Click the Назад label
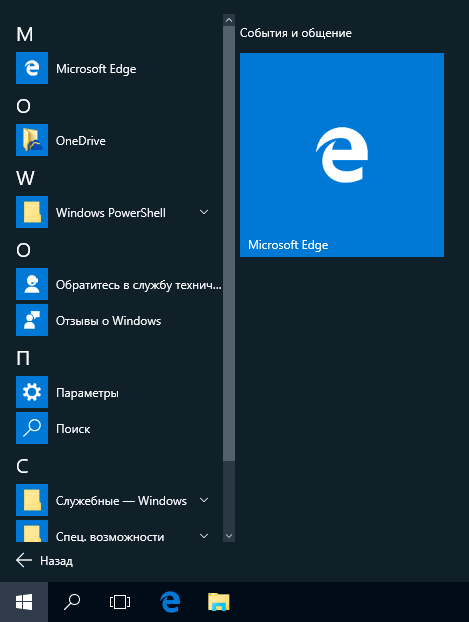This screenshot has height=622, width=469. [x=56, y=561]
